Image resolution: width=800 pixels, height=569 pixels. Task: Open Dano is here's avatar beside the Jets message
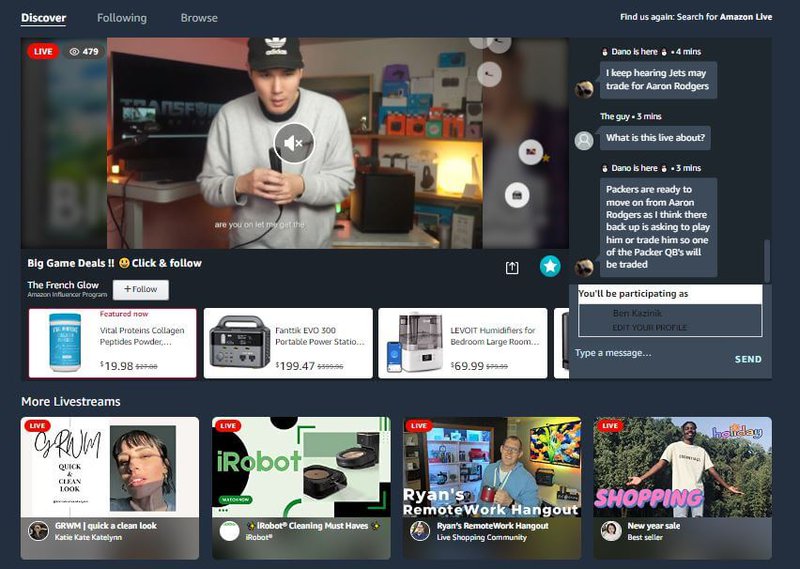coord(584,89)
